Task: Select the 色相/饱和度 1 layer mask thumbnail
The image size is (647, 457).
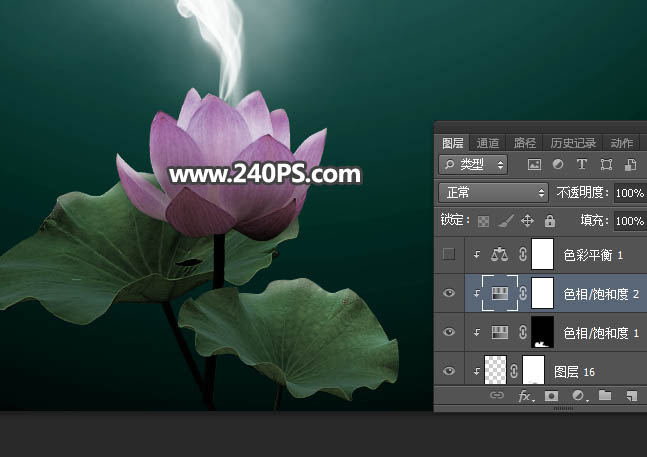Action: coord(541,331)
